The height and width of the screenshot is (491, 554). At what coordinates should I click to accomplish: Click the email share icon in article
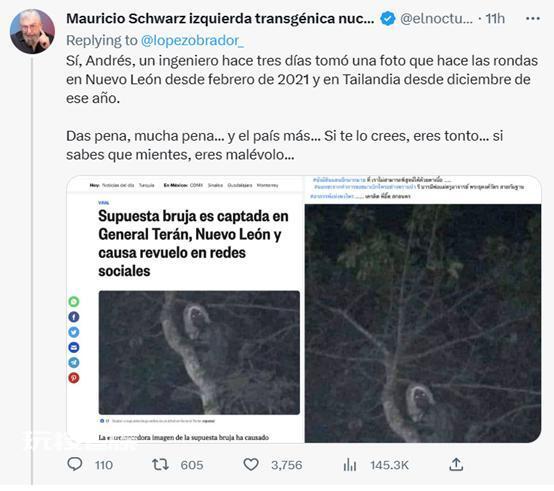tap(73, 348)
